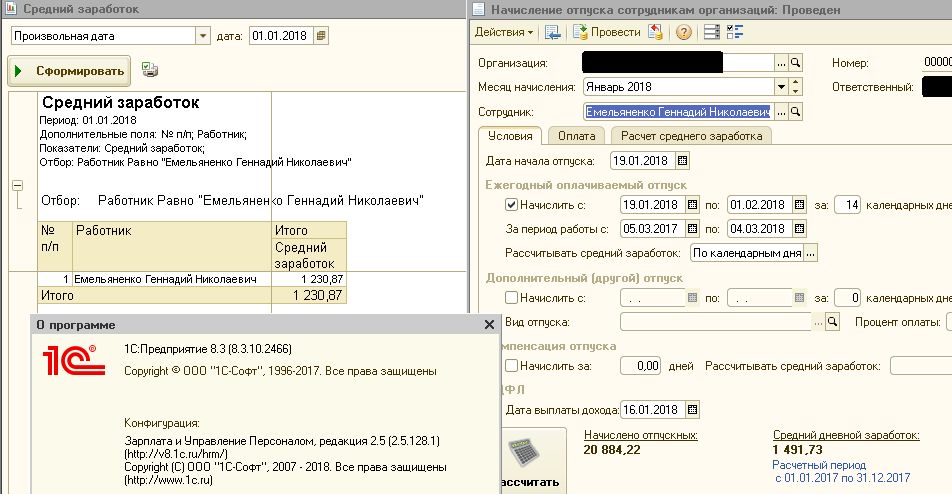Viewport: 952px width, 494px height.
Task: Click the document movements list icon
Action: pos(712,33)
